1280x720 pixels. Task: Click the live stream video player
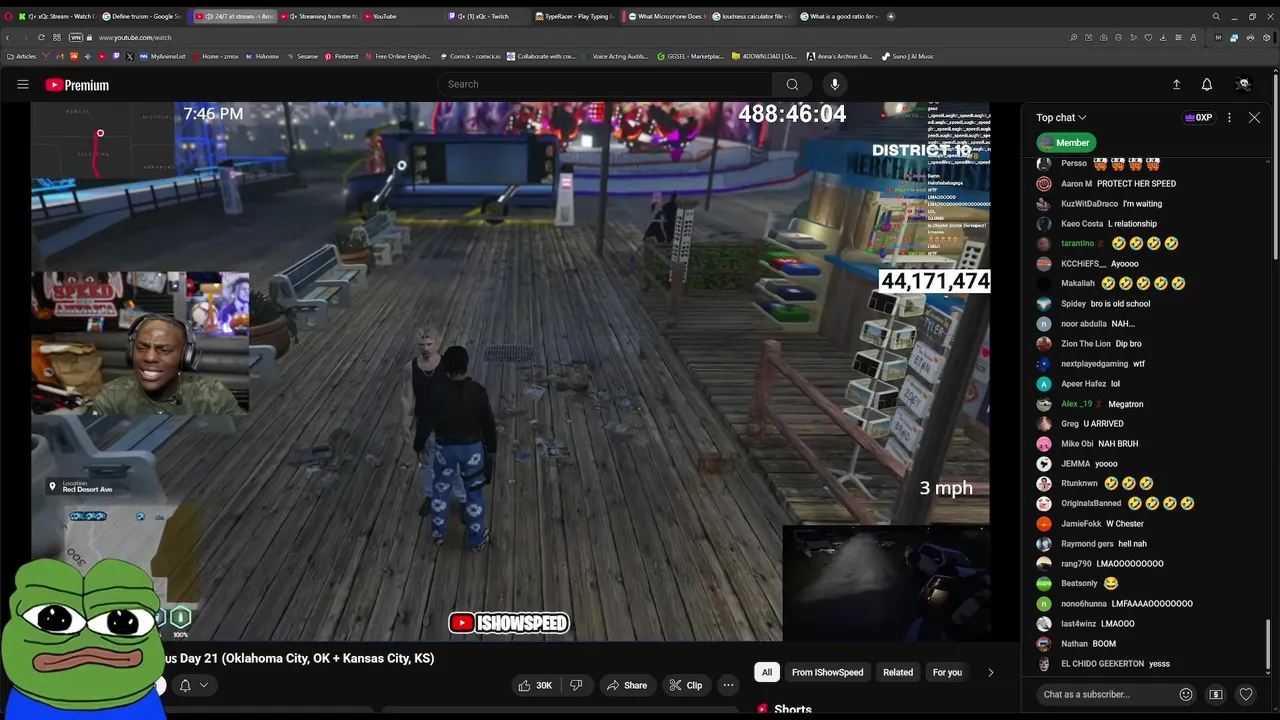(x=510, y=371)
